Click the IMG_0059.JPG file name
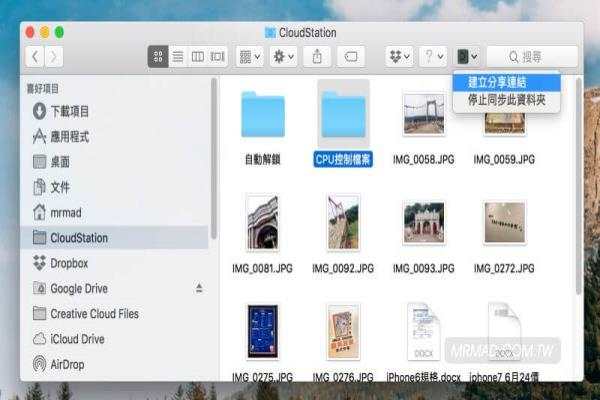The image size is (600, 400). (x=504, y=160)
